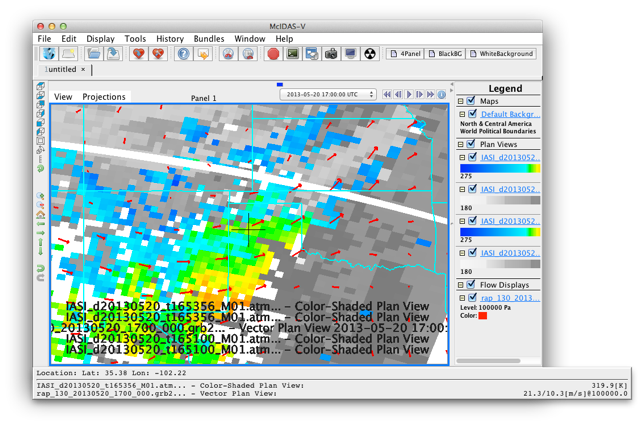Open the Projections menu
Image resolution: width=640 pixels, height=426 pixels.
tap(104, 97)
